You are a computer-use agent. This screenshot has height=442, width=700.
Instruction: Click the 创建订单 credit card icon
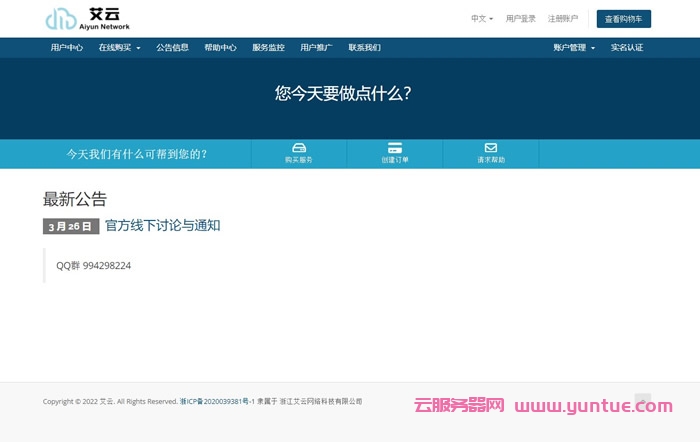click(395, 148)
